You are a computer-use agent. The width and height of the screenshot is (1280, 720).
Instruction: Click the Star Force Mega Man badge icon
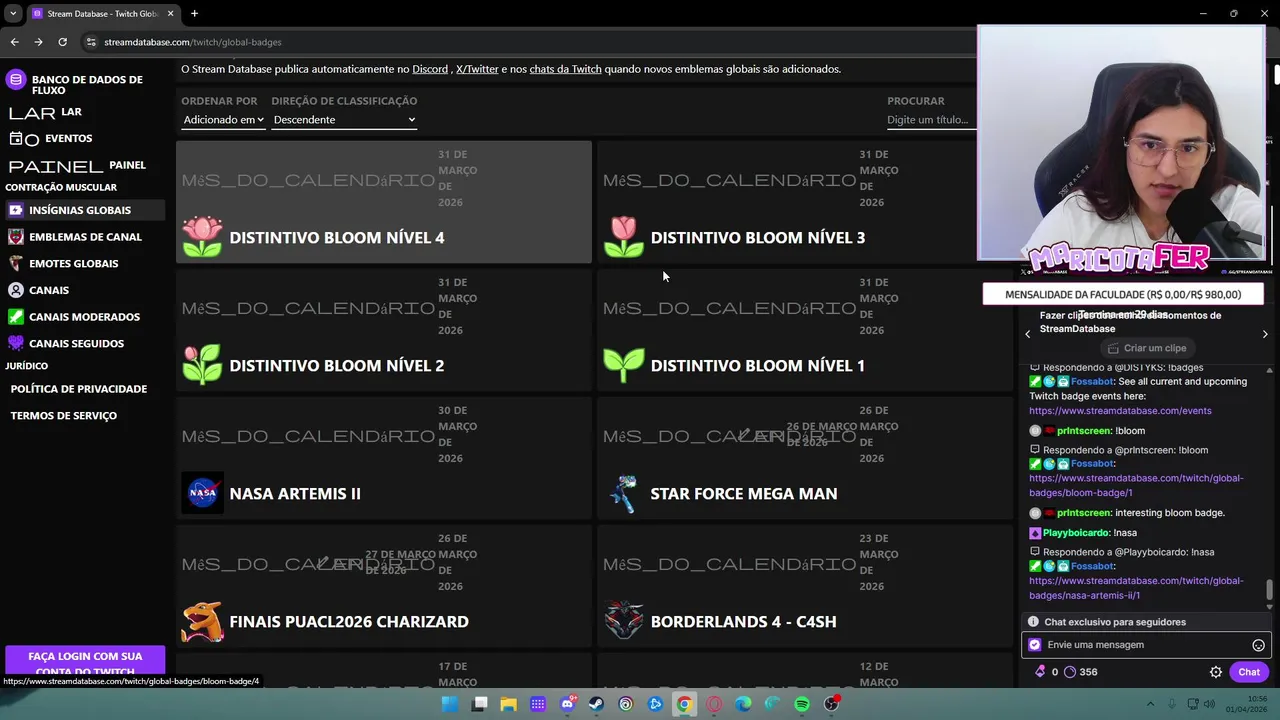(x=624, y=493)
